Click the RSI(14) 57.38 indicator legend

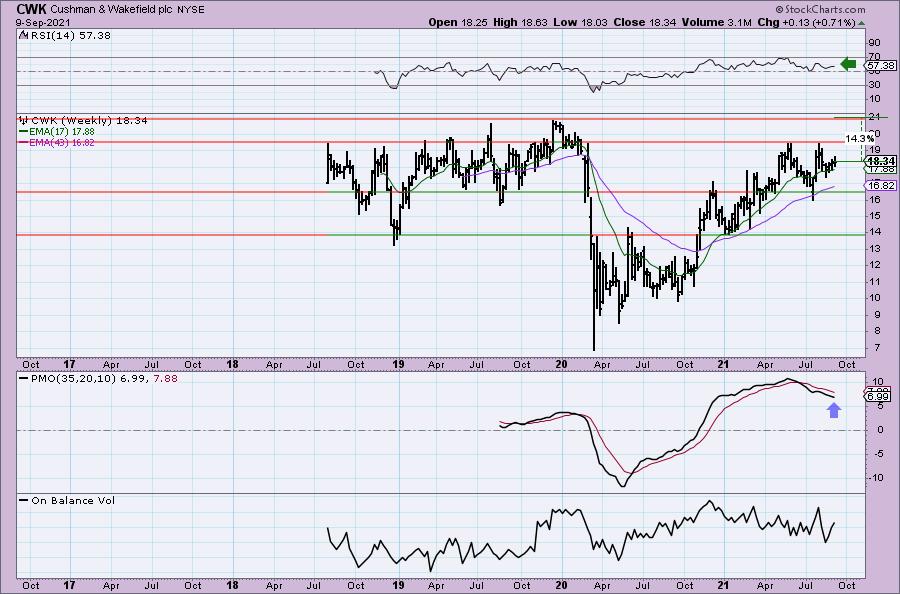[69, 36]
